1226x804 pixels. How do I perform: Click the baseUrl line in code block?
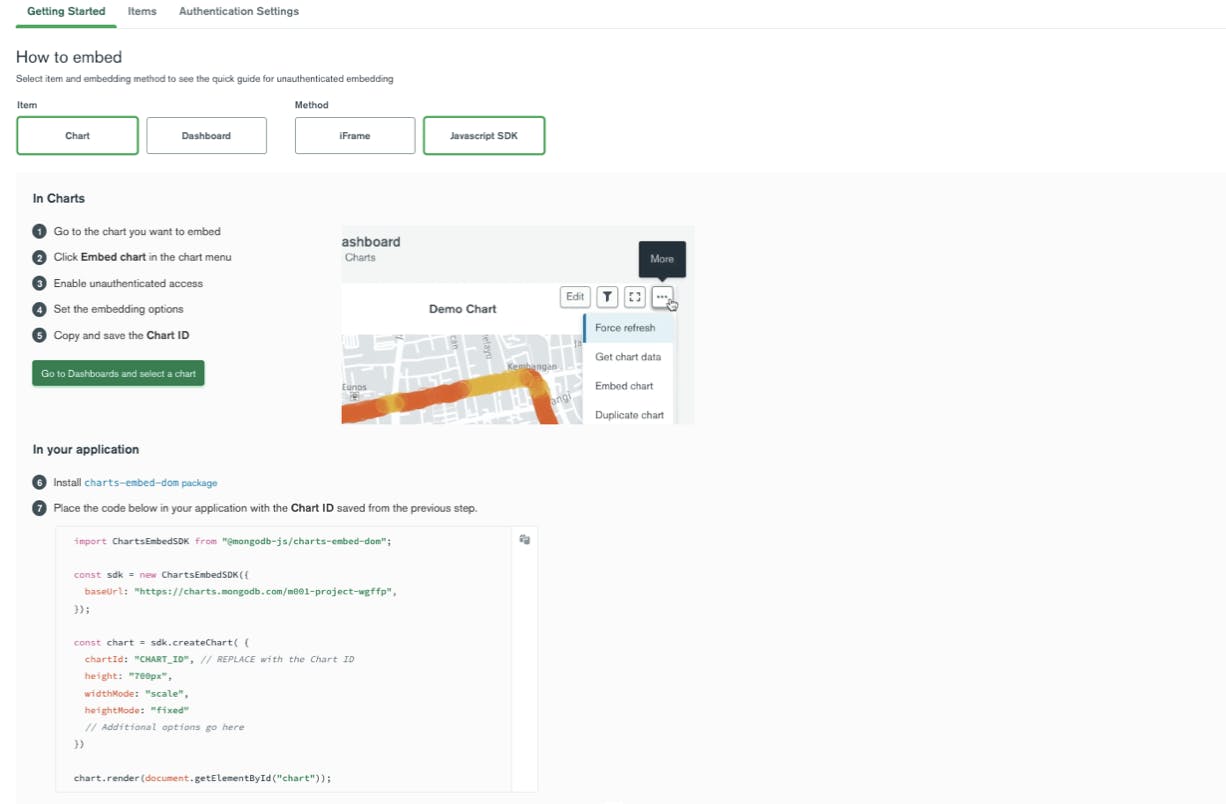click(240, 591)
